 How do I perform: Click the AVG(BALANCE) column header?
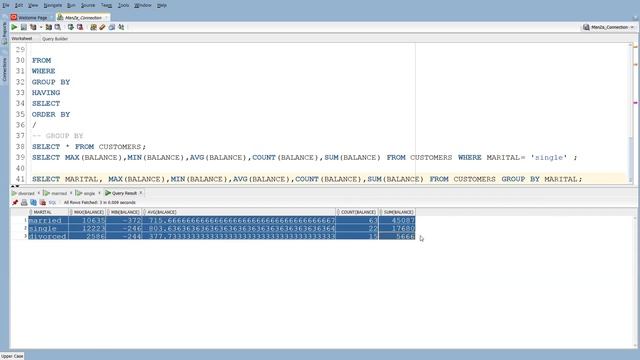coord(239,212)
